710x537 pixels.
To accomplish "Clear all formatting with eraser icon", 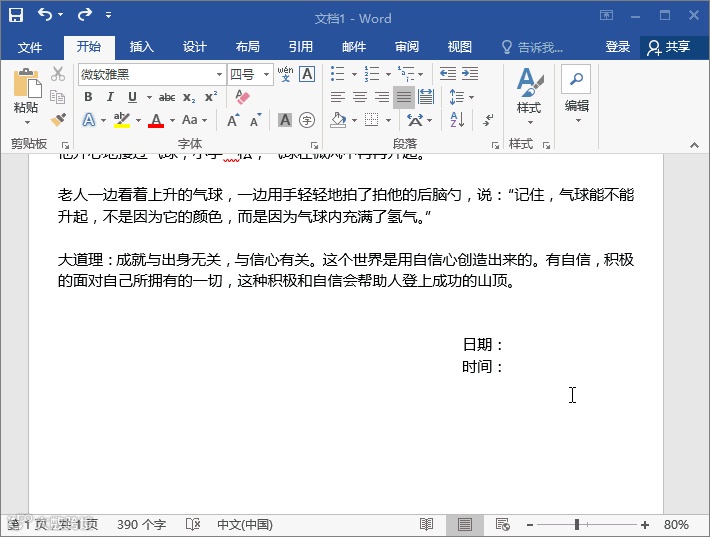I will point(242,96).
